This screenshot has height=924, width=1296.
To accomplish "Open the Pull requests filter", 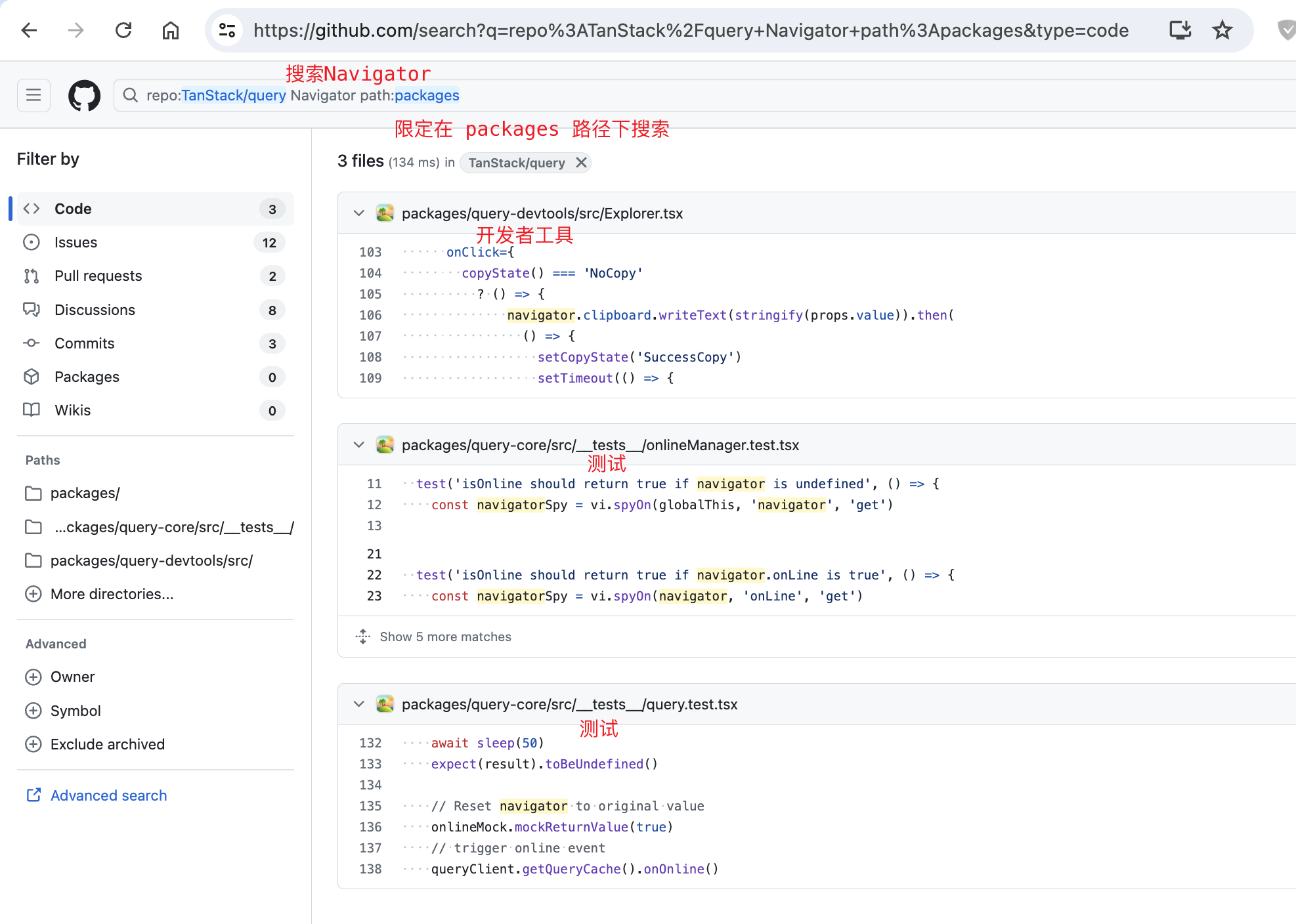I will [97, 276].
